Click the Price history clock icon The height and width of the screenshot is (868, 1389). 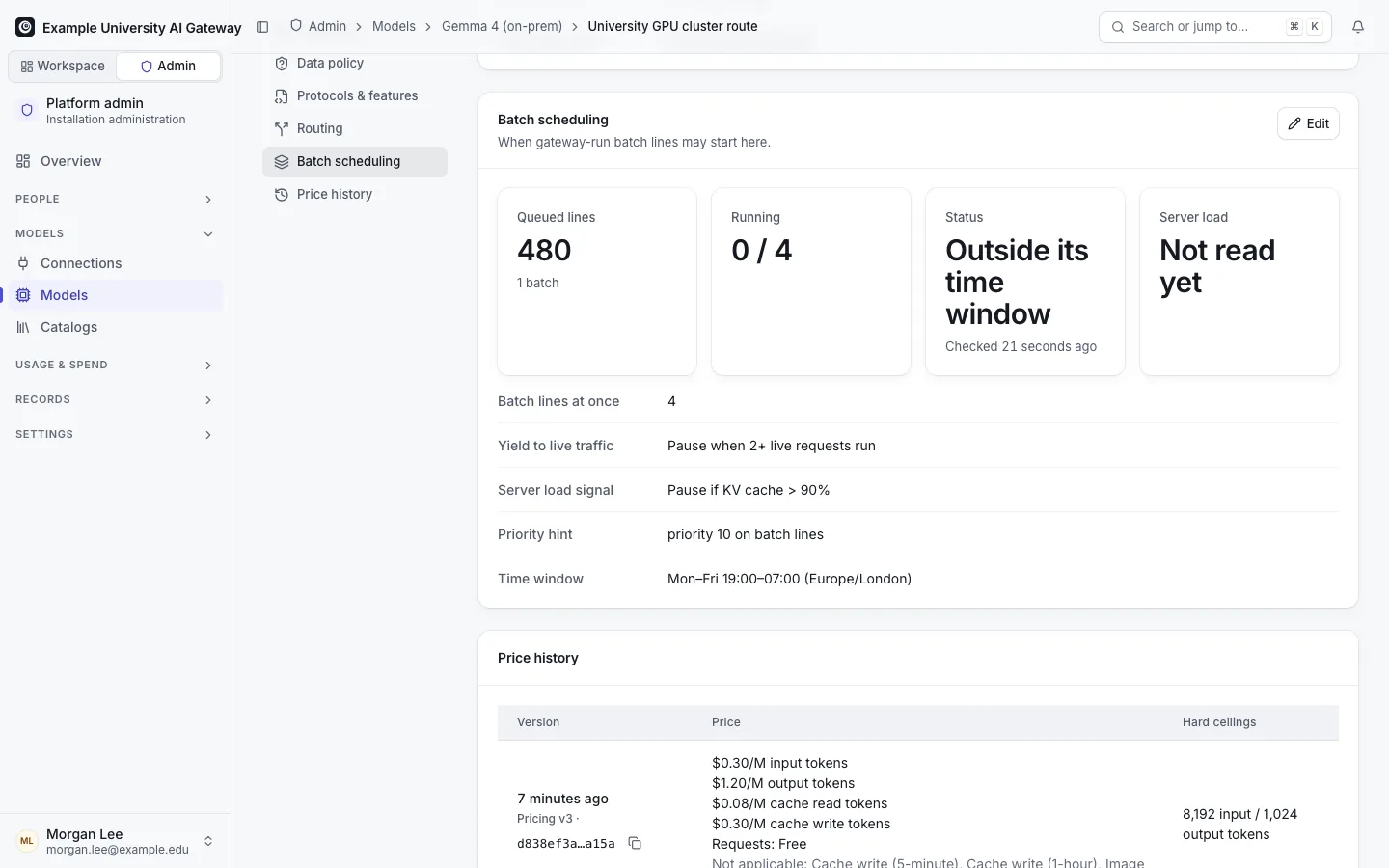[x=282, y=194]
